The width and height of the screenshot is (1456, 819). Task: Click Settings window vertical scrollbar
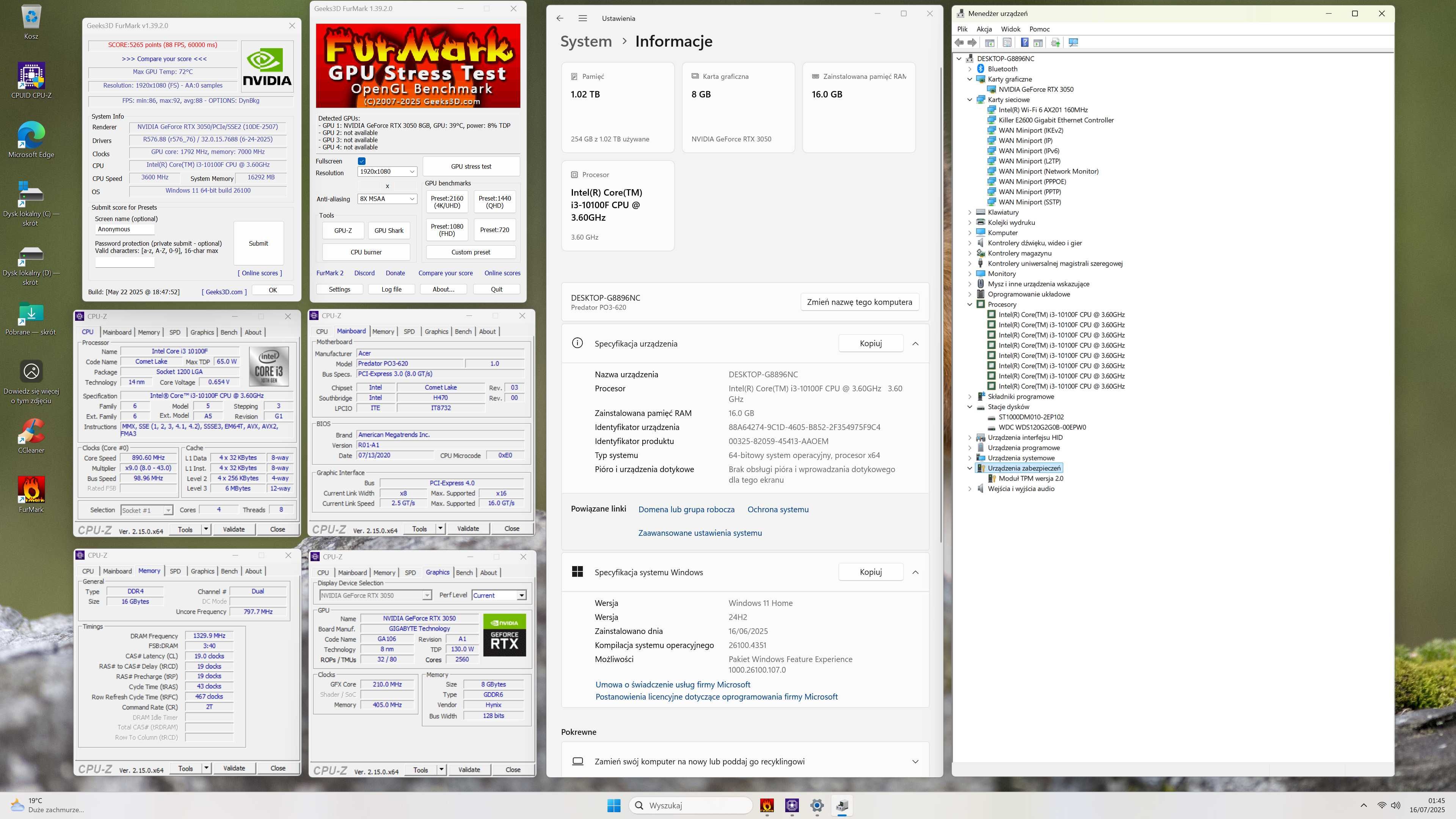[x=940, y=305]
